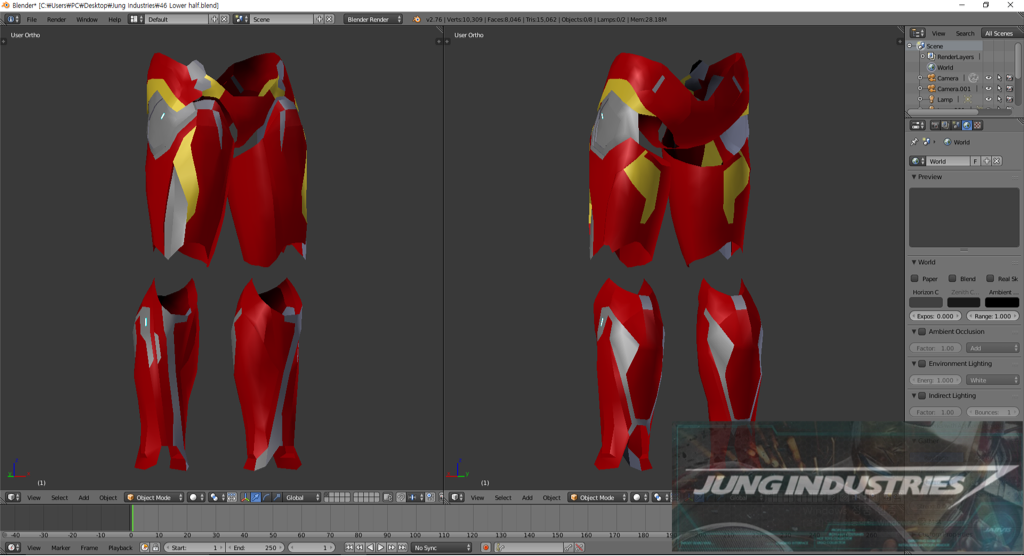Open the Texture properties tab icon
Viewport: 1024px width, 556px height.
tap(977, 125)
